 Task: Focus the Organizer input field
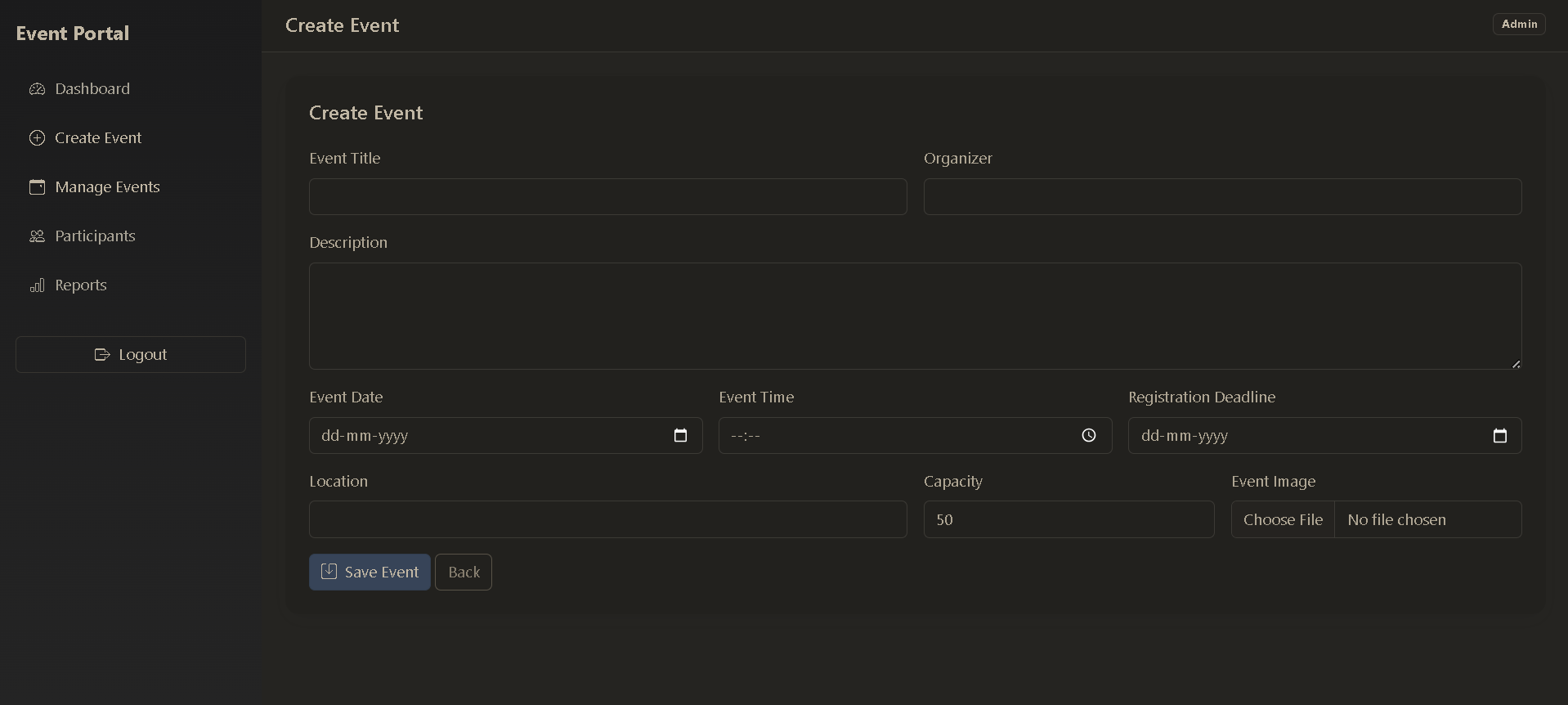pos(1223,197)
